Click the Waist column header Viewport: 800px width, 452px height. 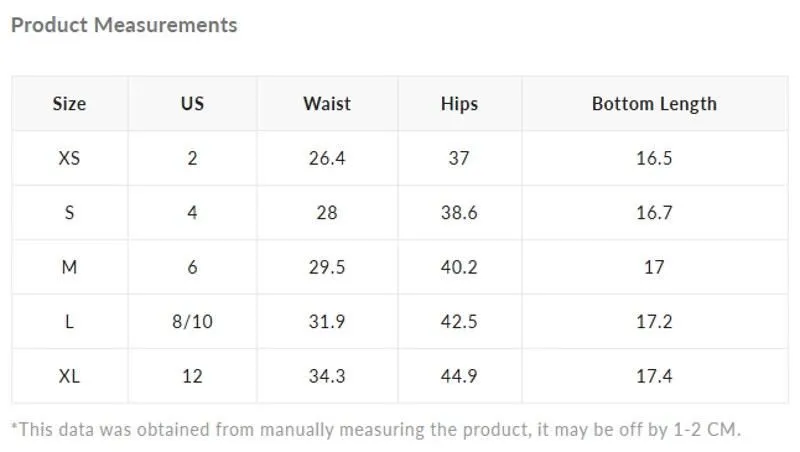pos(327,104)
